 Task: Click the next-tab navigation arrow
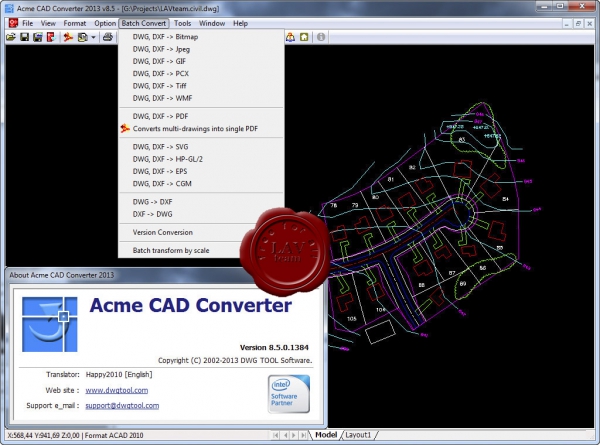(x=294, y=435)
